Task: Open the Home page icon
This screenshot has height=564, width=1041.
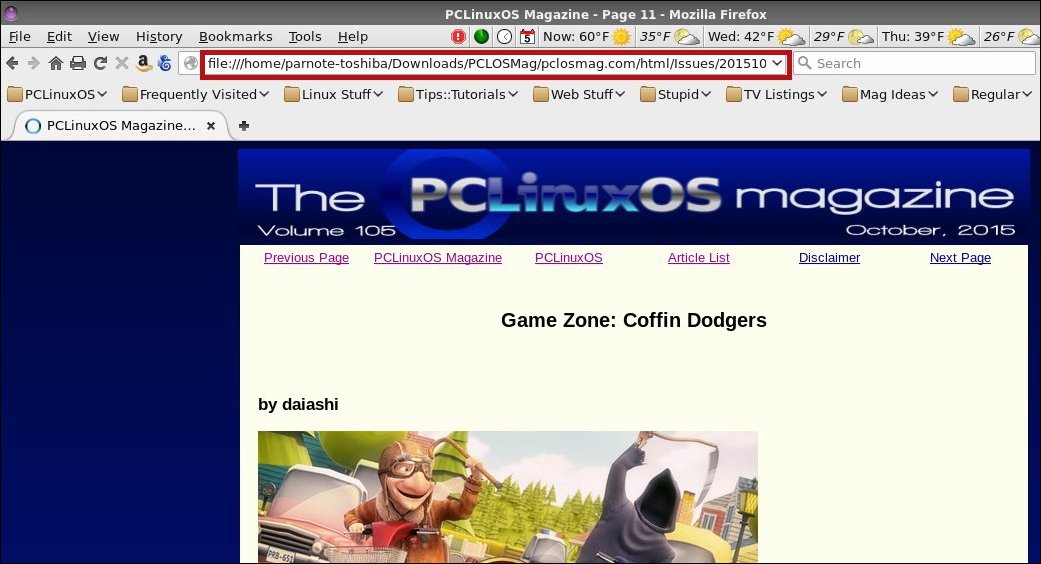Action: [56, 63]
